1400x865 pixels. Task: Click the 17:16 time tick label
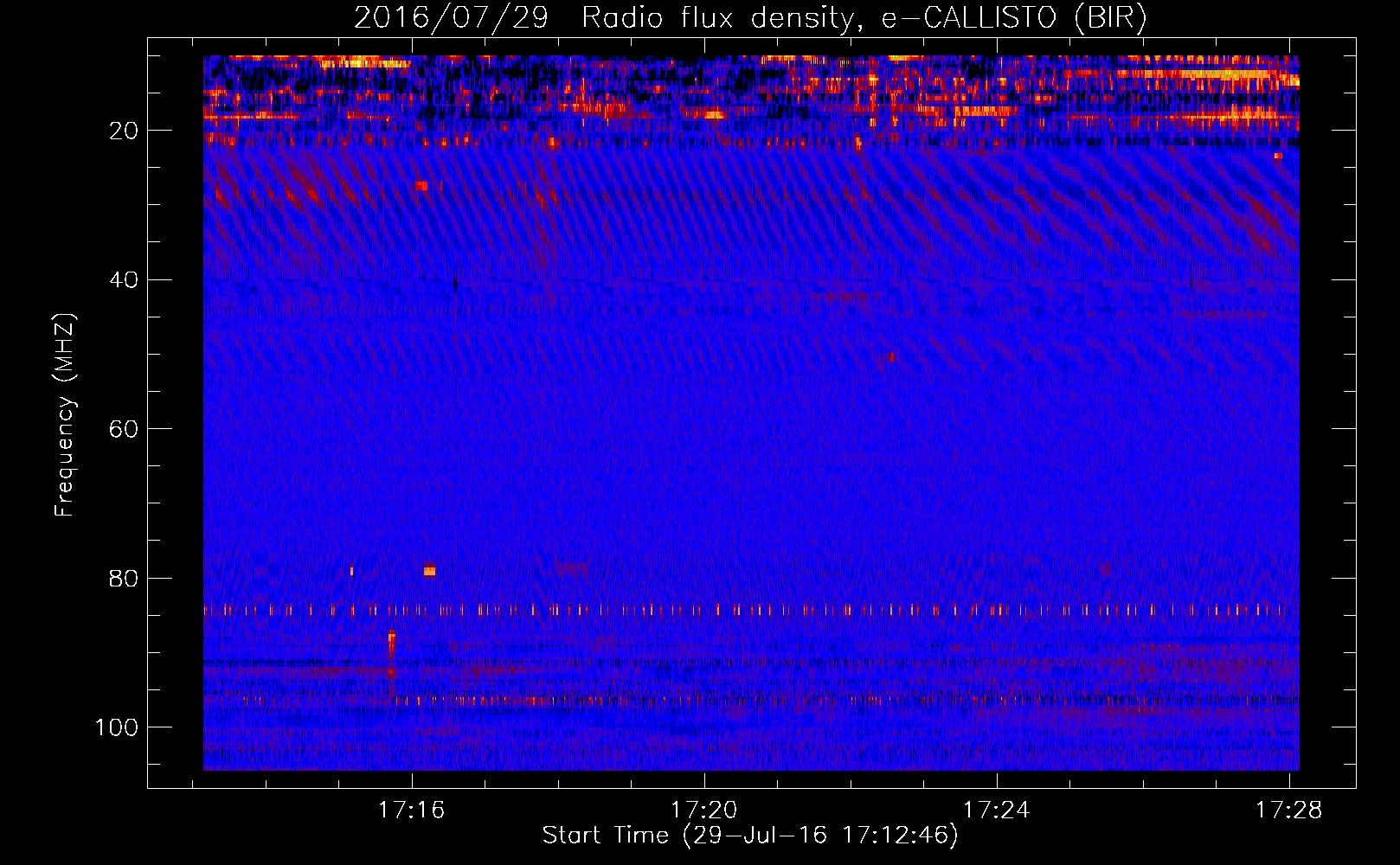pos(412,810)
